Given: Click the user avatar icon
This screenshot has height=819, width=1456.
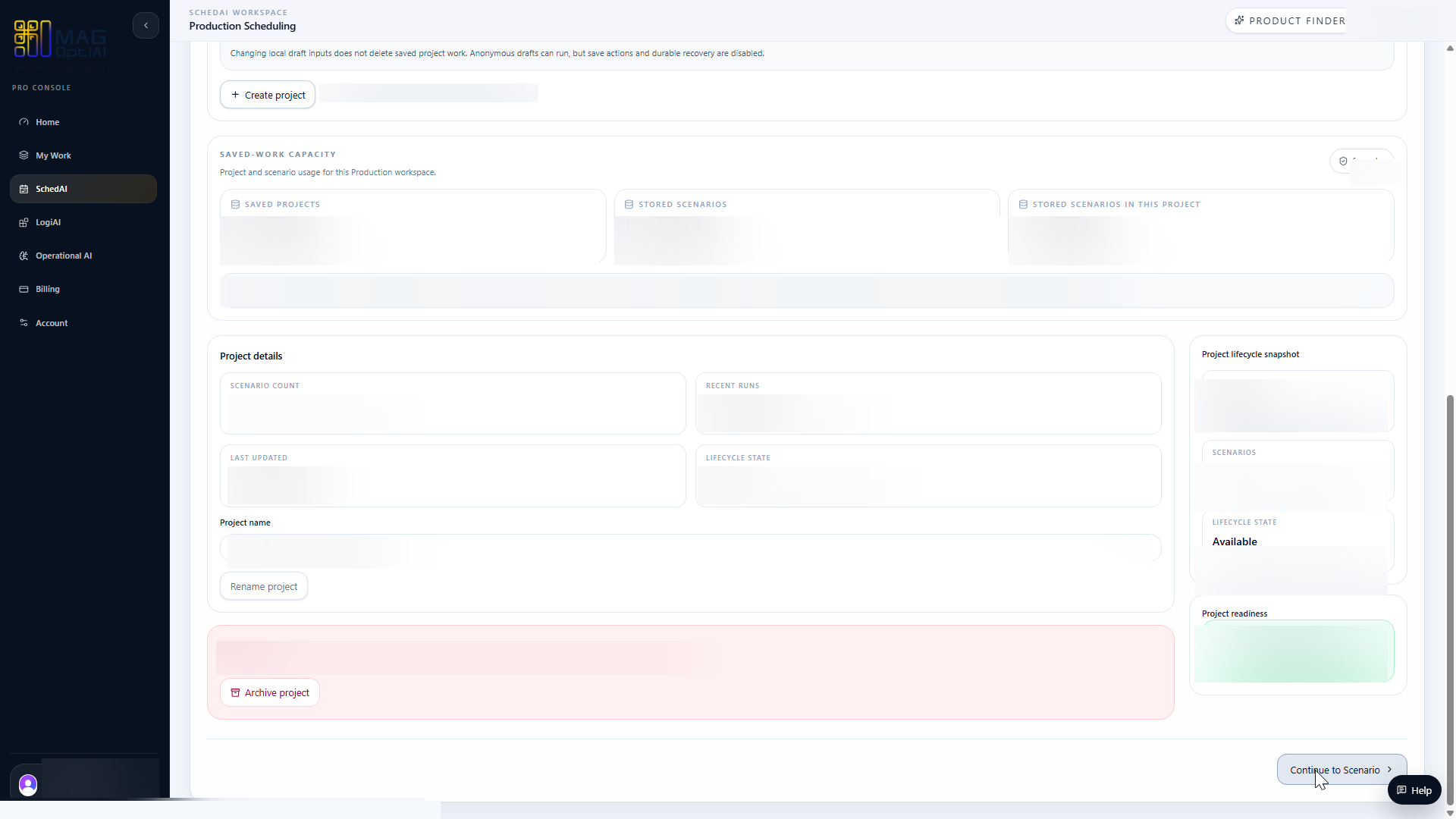Looking at the screenshot, I should coord(28,784).
